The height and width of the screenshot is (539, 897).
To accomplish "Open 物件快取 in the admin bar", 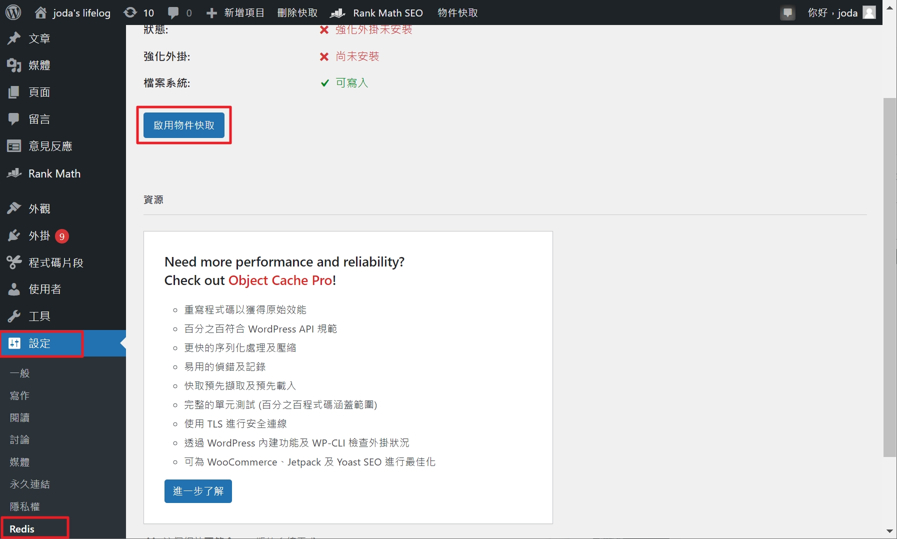I will (x=457, y=13).
